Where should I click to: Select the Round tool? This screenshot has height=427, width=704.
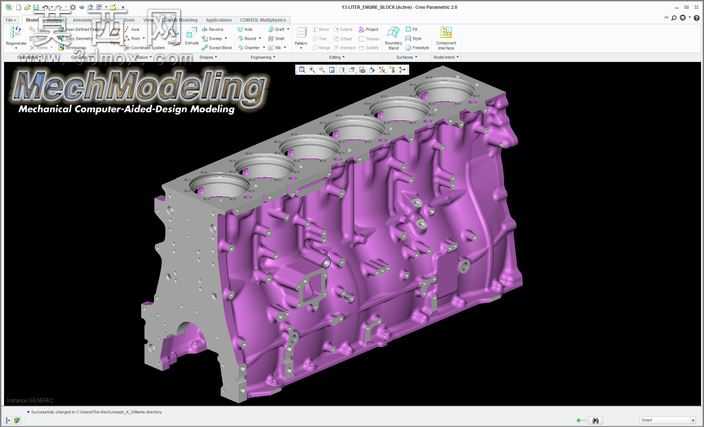(x=246, y=38)
